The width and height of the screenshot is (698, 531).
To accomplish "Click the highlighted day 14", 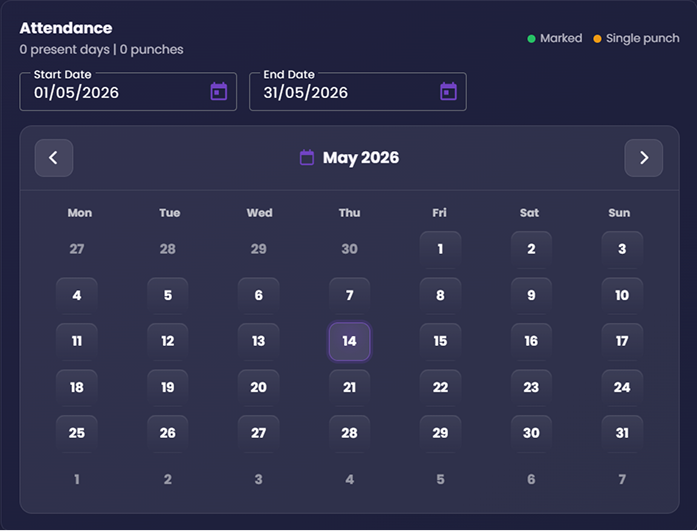I will pos(349,341).
